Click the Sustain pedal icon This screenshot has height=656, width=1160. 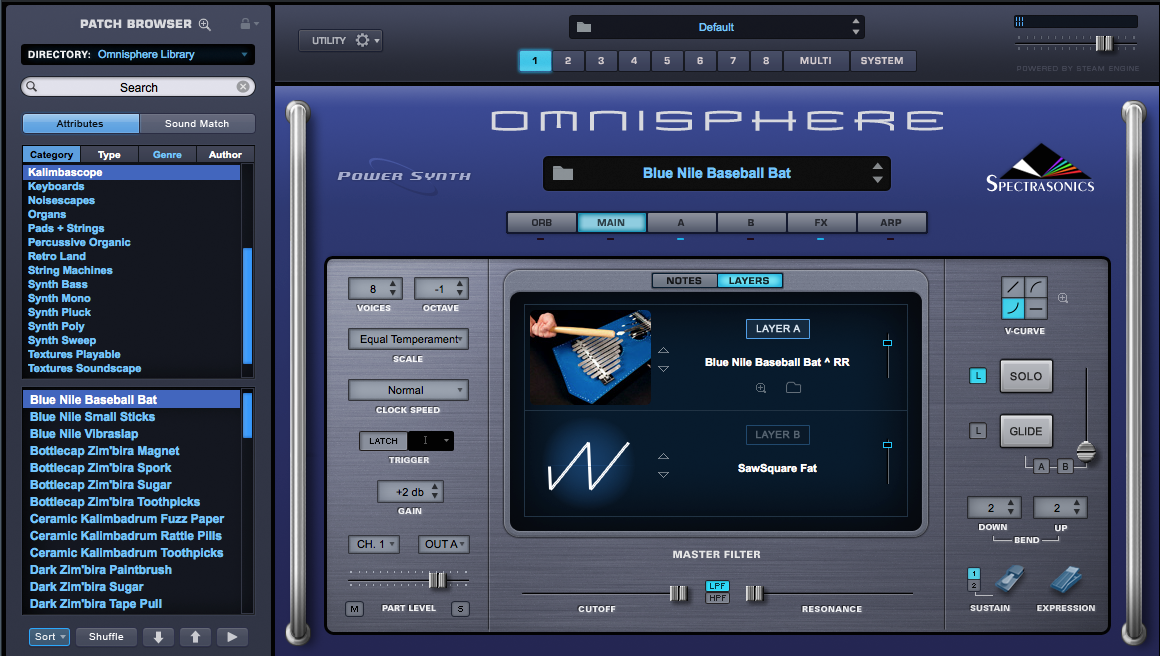(1009, 579)
